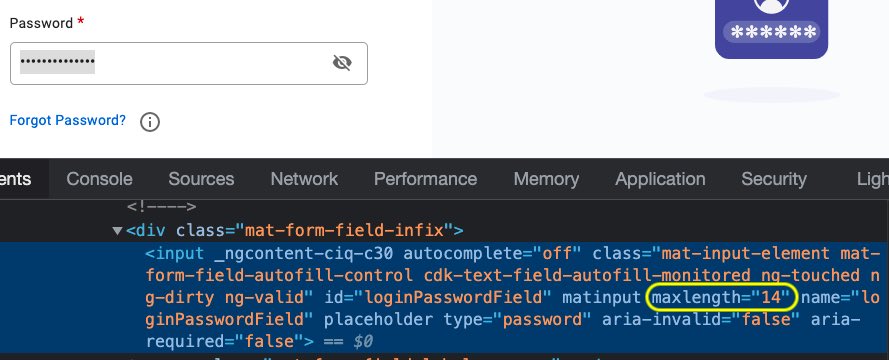Click the Password field label
This screenshot has width=889, height=360.
pyautogui.click(x=41, y=23)
